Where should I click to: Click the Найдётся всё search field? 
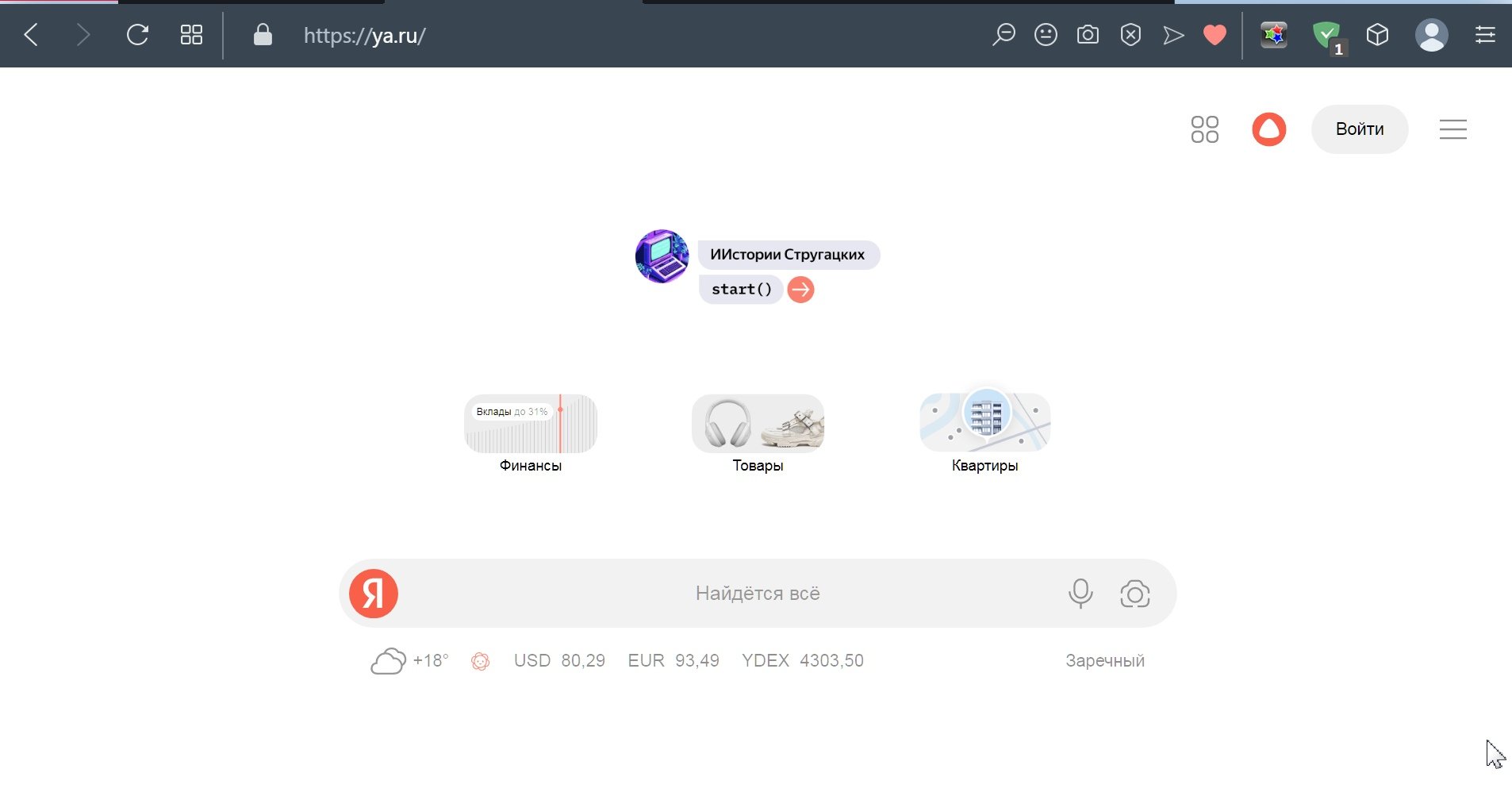(757, 593)
